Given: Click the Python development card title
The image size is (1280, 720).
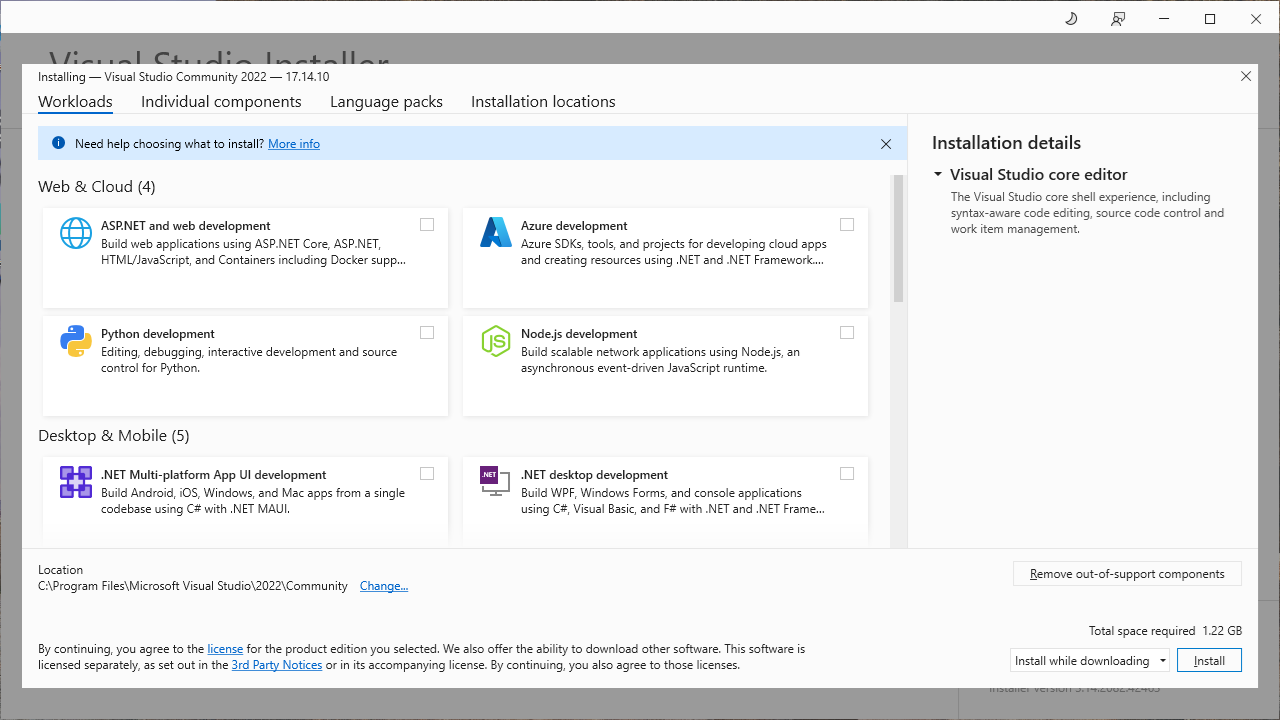Looking at the screenshot, I should click(158, 334).
